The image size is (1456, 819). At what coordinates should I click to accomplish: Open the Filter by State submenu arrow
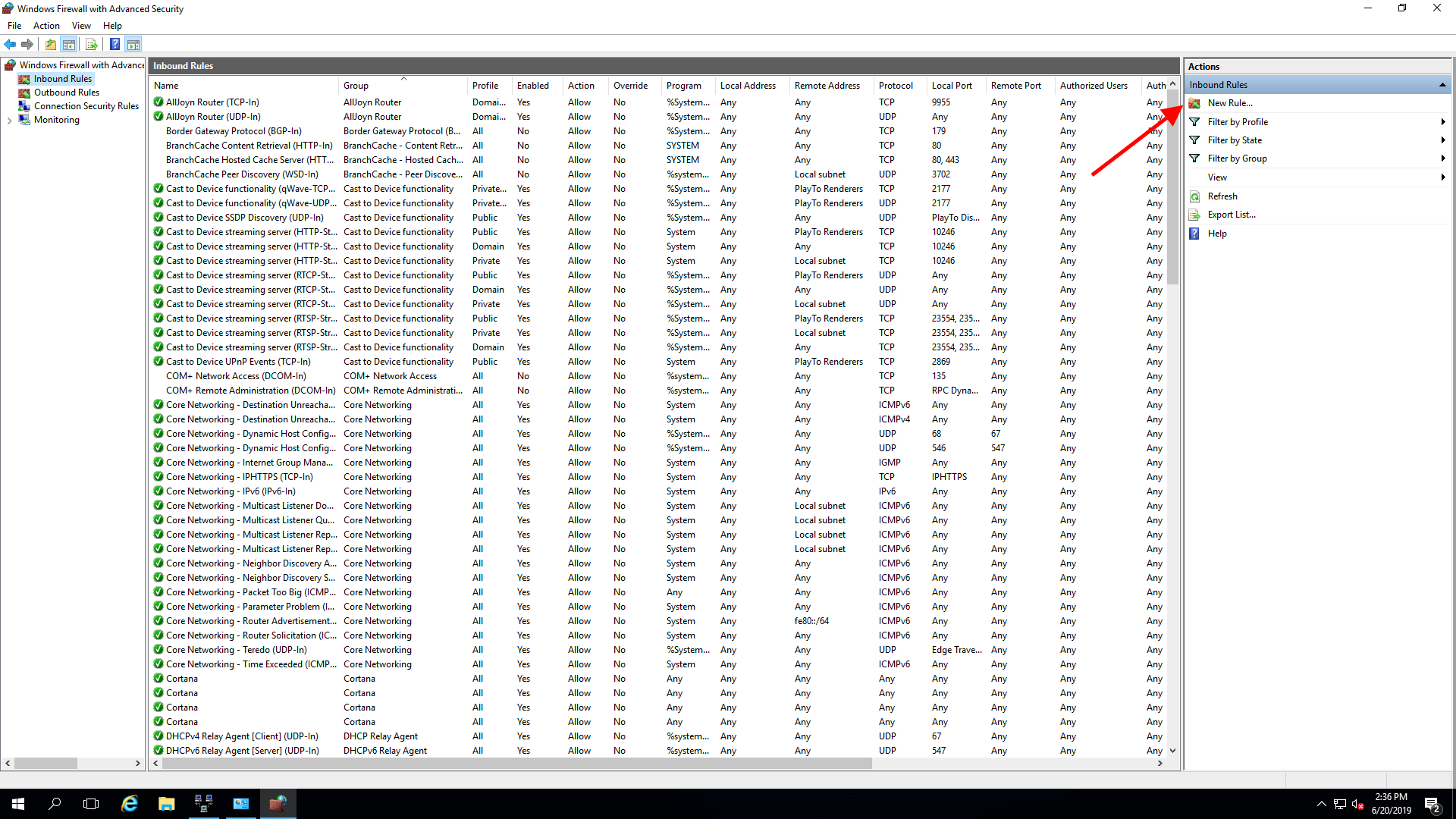point(1443,140)
